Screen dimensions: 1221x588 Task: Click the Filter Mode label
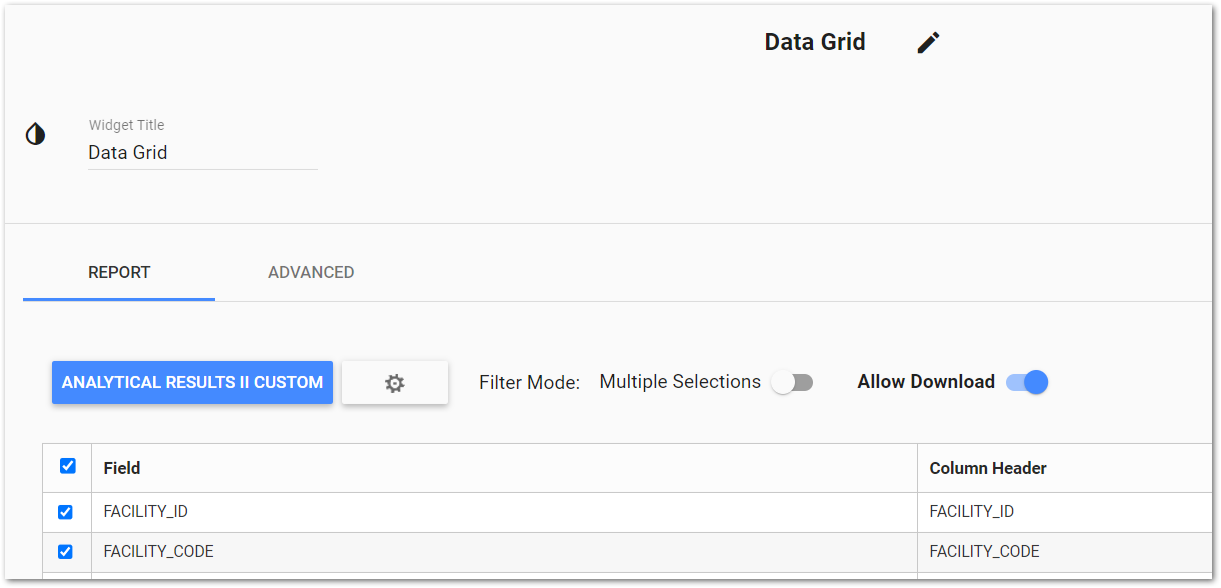[x=529, y=382]
